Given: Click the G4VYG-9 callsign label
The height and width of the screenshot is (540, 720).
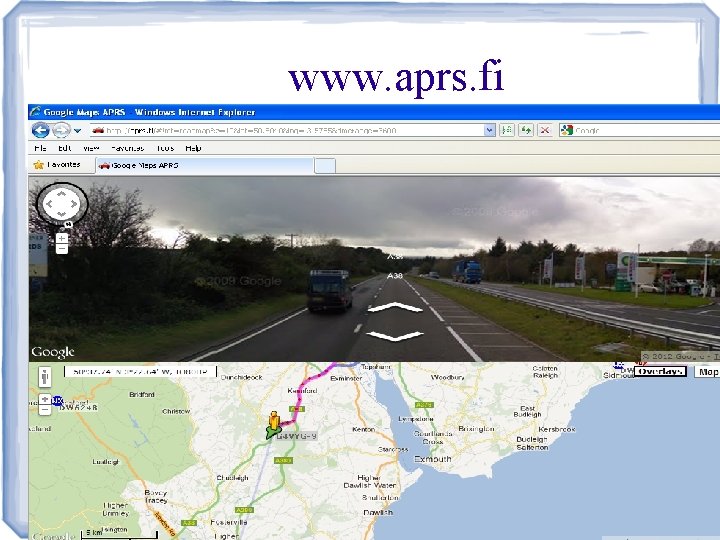Looking at the screenshot, I should coord(297,436).
